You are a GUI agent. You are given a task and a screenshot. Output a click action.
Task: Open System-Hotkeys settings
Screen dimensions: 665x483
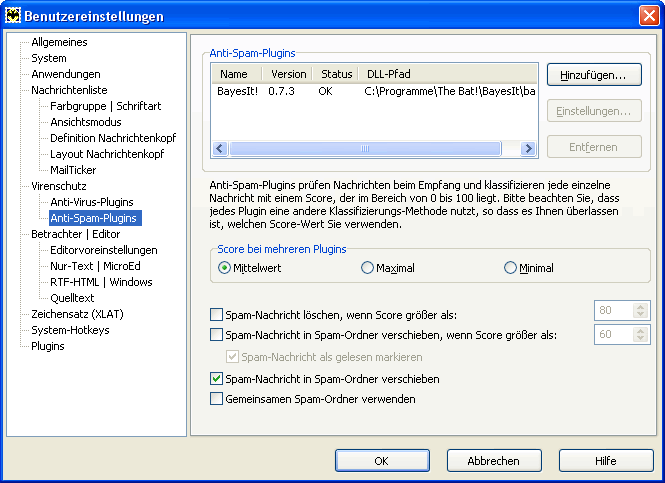[x=70, y=330]
